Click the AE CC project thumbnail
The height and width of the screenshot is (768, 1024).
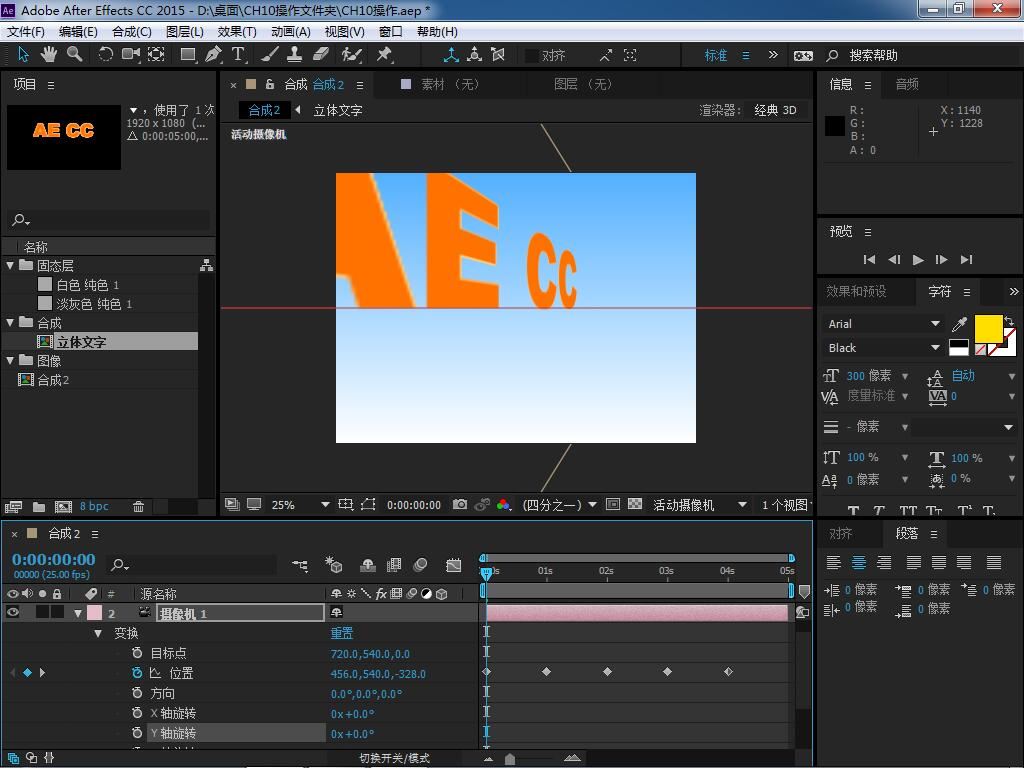click(64, 137)
